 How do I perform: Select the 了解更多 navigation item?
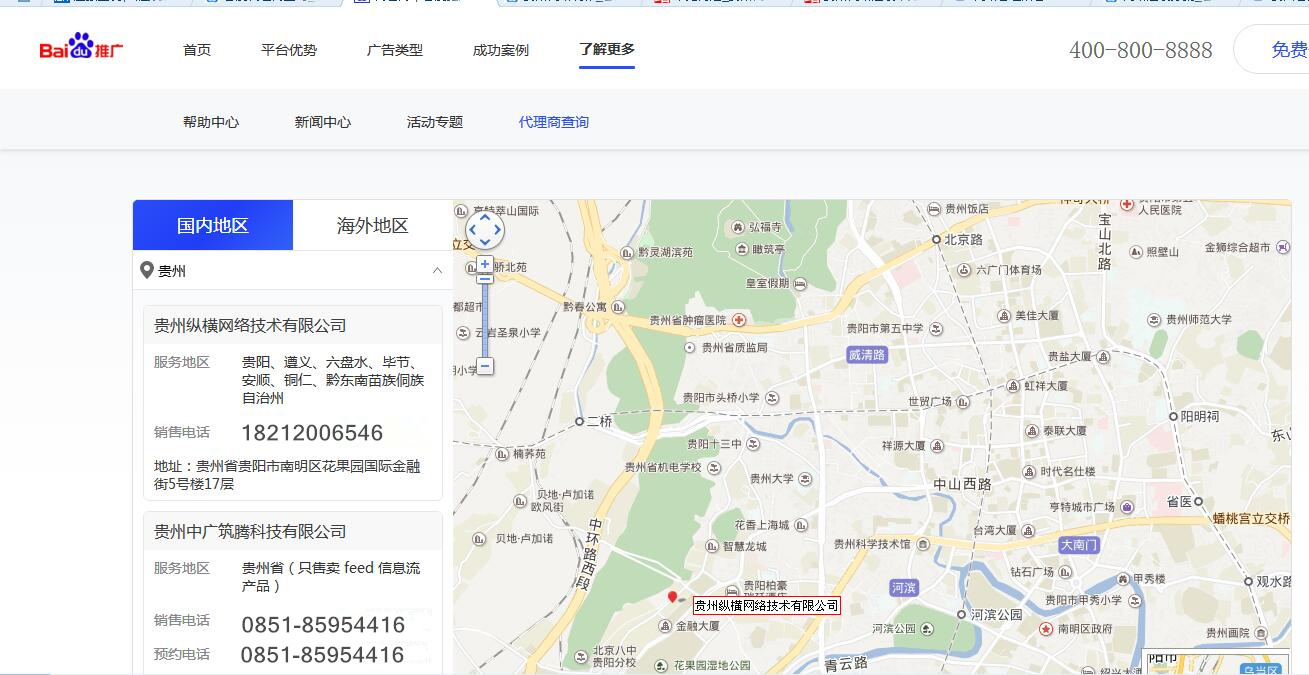[x=607, y=49]
